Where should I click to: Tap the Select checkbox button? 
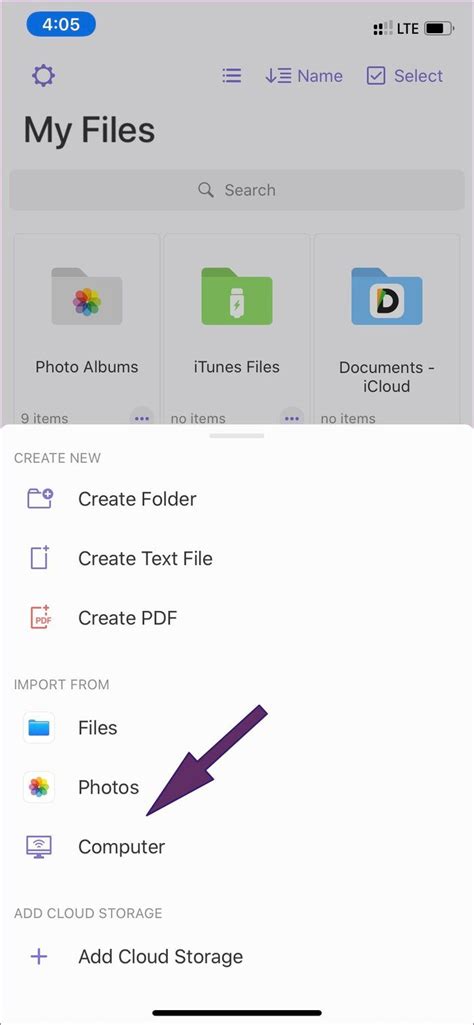click(x=405, y=76)
